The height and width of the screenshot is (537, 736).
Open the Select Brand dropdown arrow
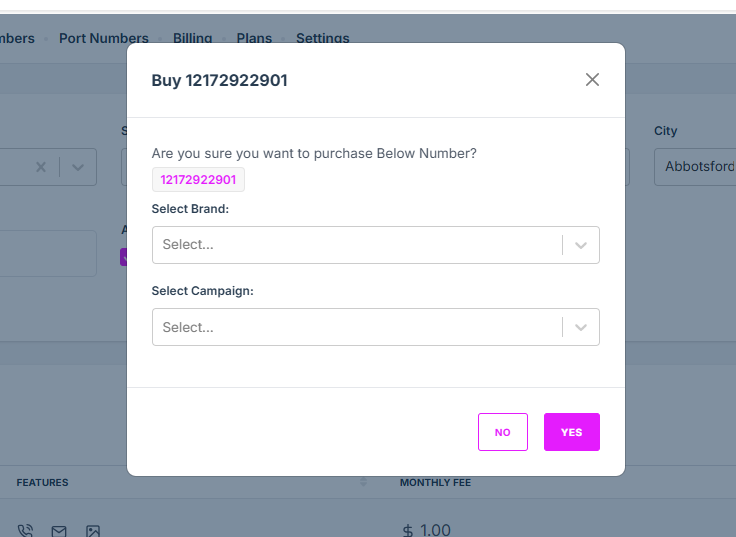581,245
